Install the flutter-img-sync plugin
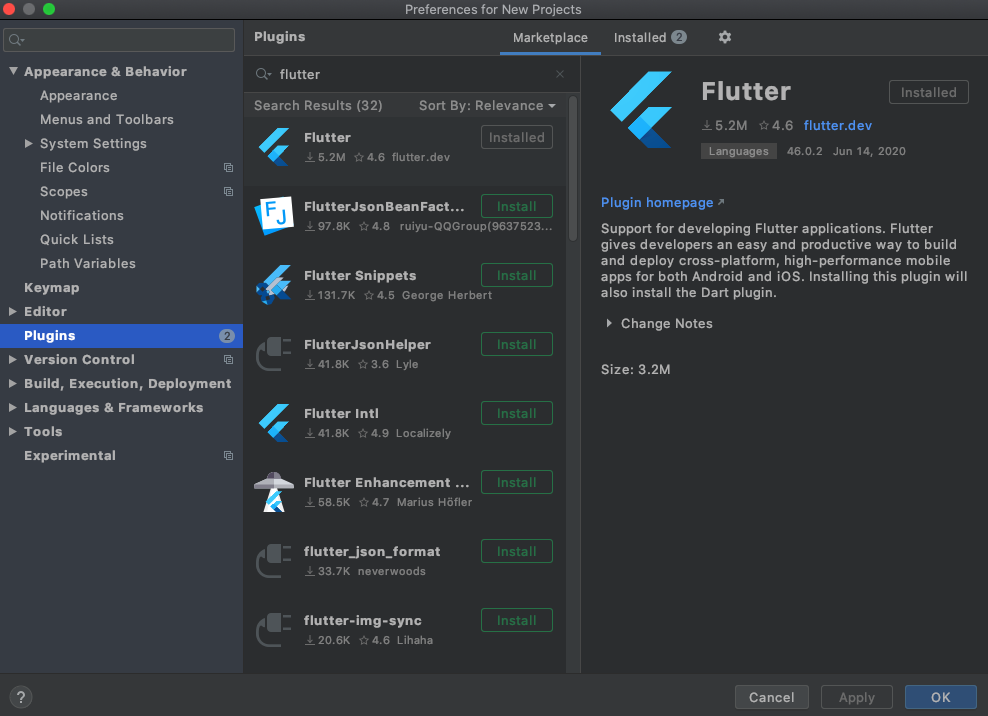 (517, 620)
